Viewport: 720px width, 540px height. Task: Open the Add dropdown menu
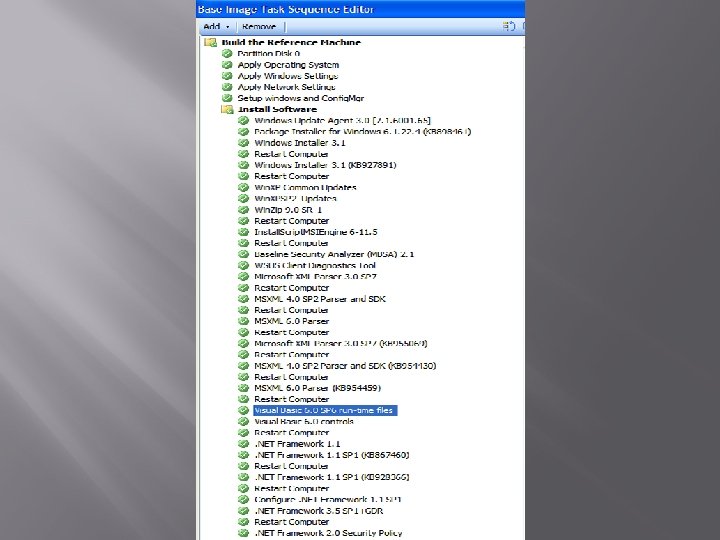coord(216,27)
